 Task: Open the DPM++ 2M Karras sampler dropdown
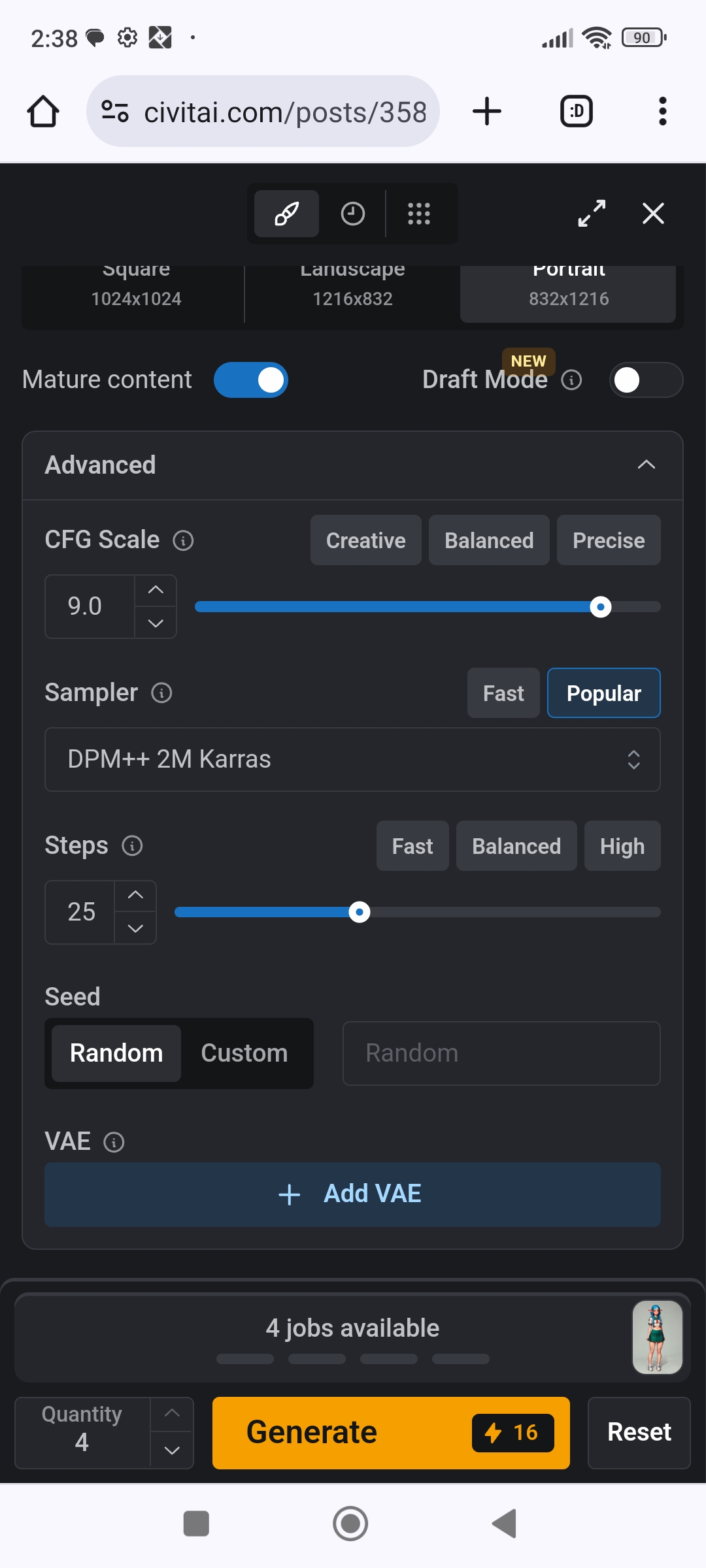coord(352,759)
